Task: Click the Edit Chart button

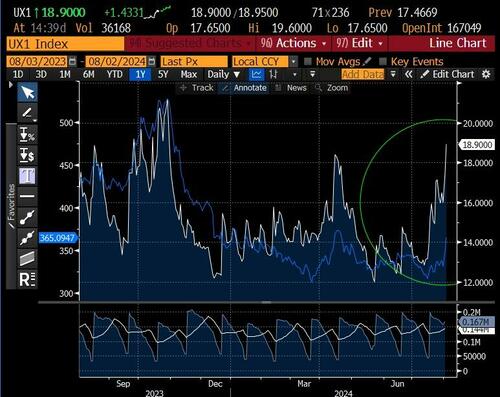Action: click(447, 74)
